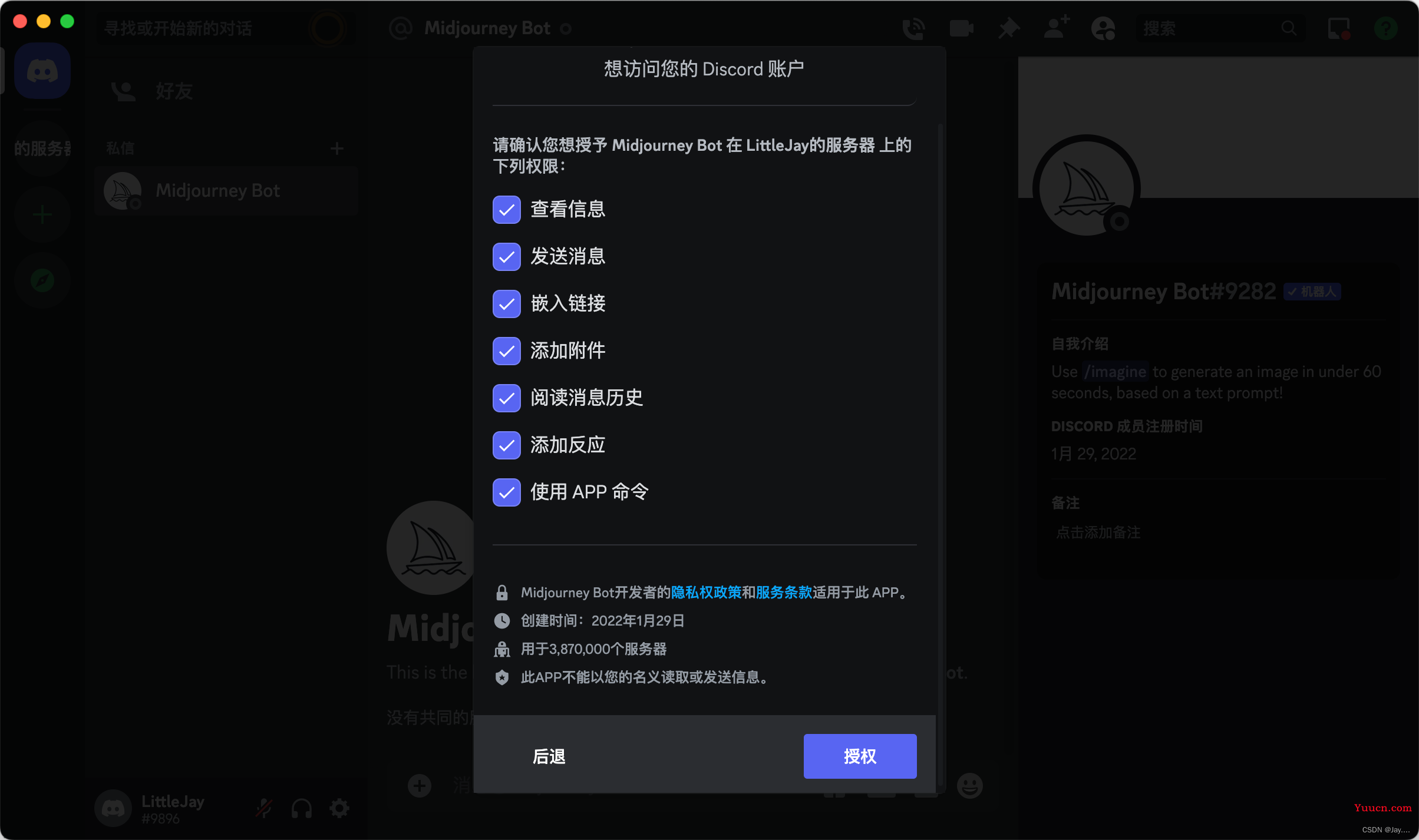Open user settings gear icon

click(x=339, y=808)
